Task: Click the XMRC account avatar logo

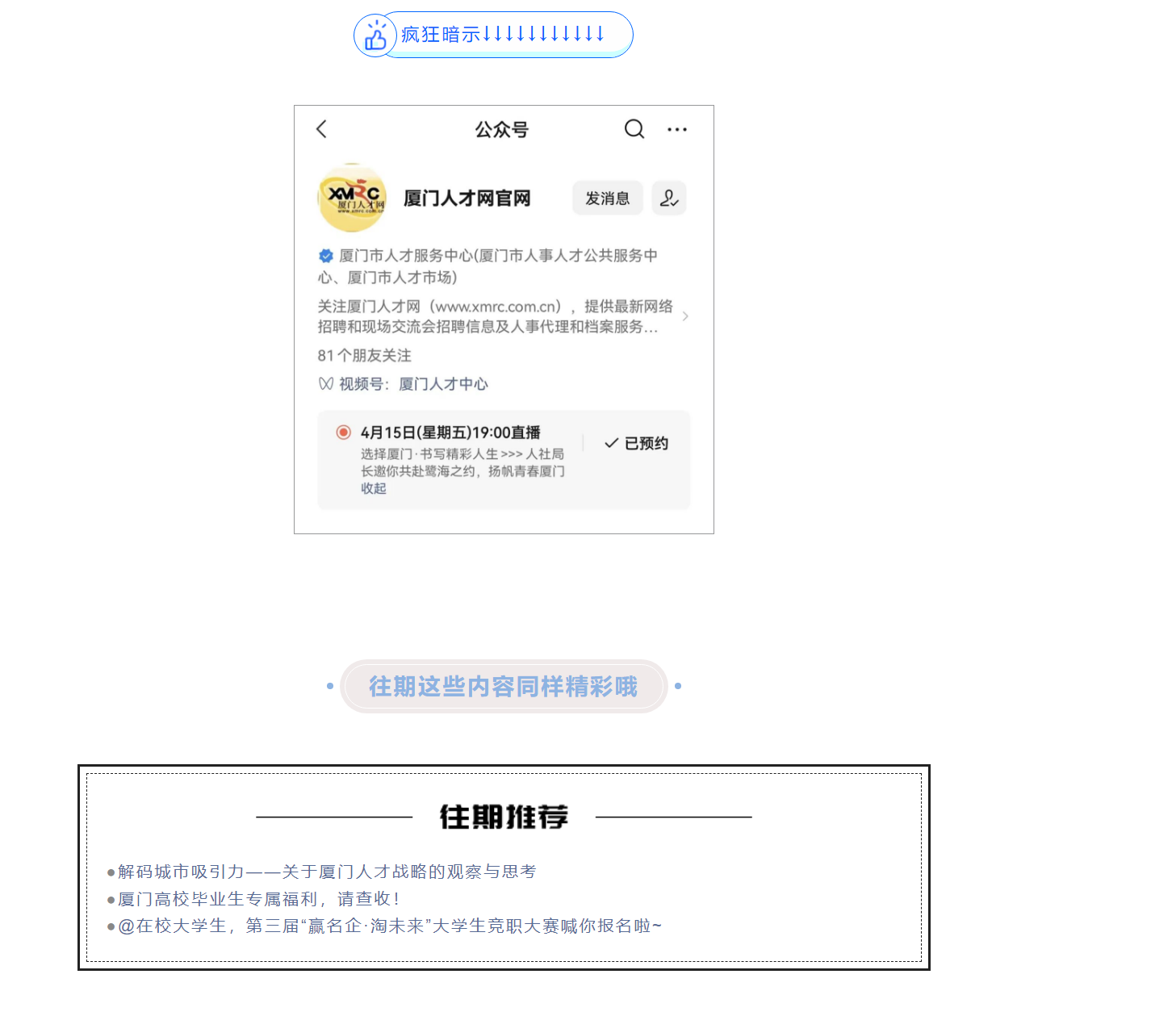Action: (353, 198)
